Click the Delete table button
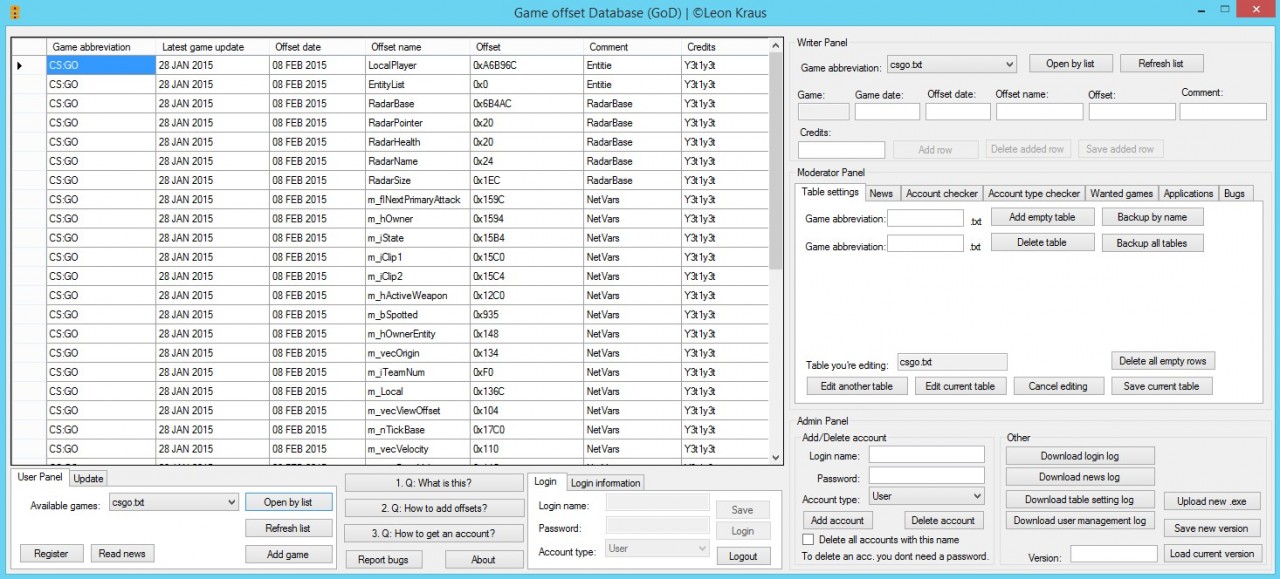Image resolution: width=1280 pixels, height=579 pixels. (x=1042, y=242)
